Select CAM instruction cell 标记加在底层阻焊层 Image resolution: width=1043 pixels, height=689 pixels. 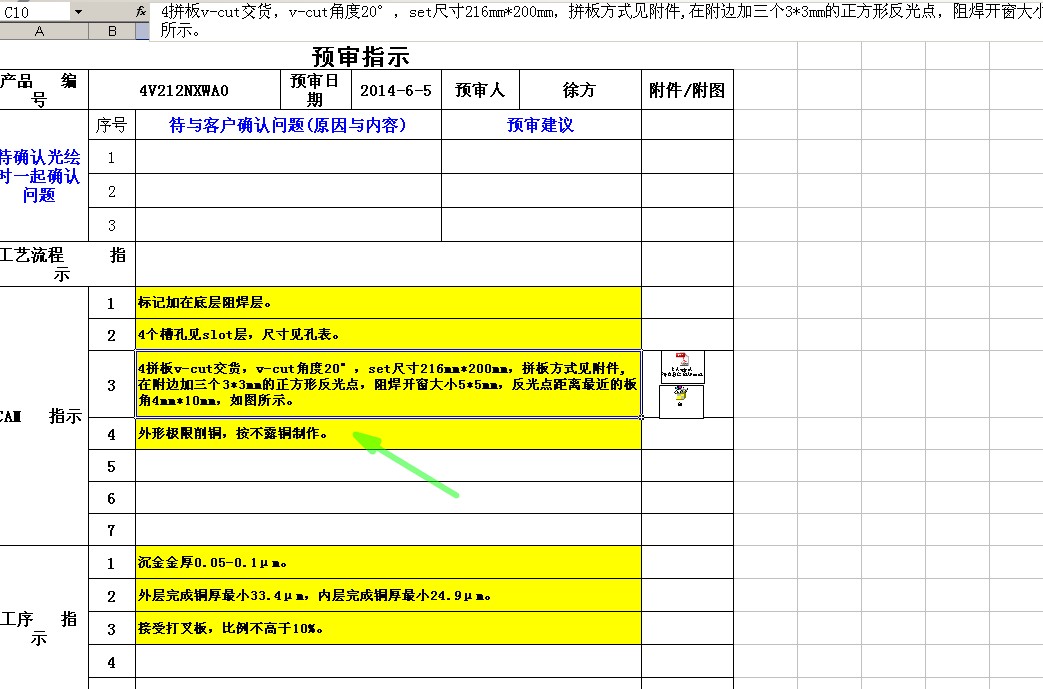(x=388, y=303)
